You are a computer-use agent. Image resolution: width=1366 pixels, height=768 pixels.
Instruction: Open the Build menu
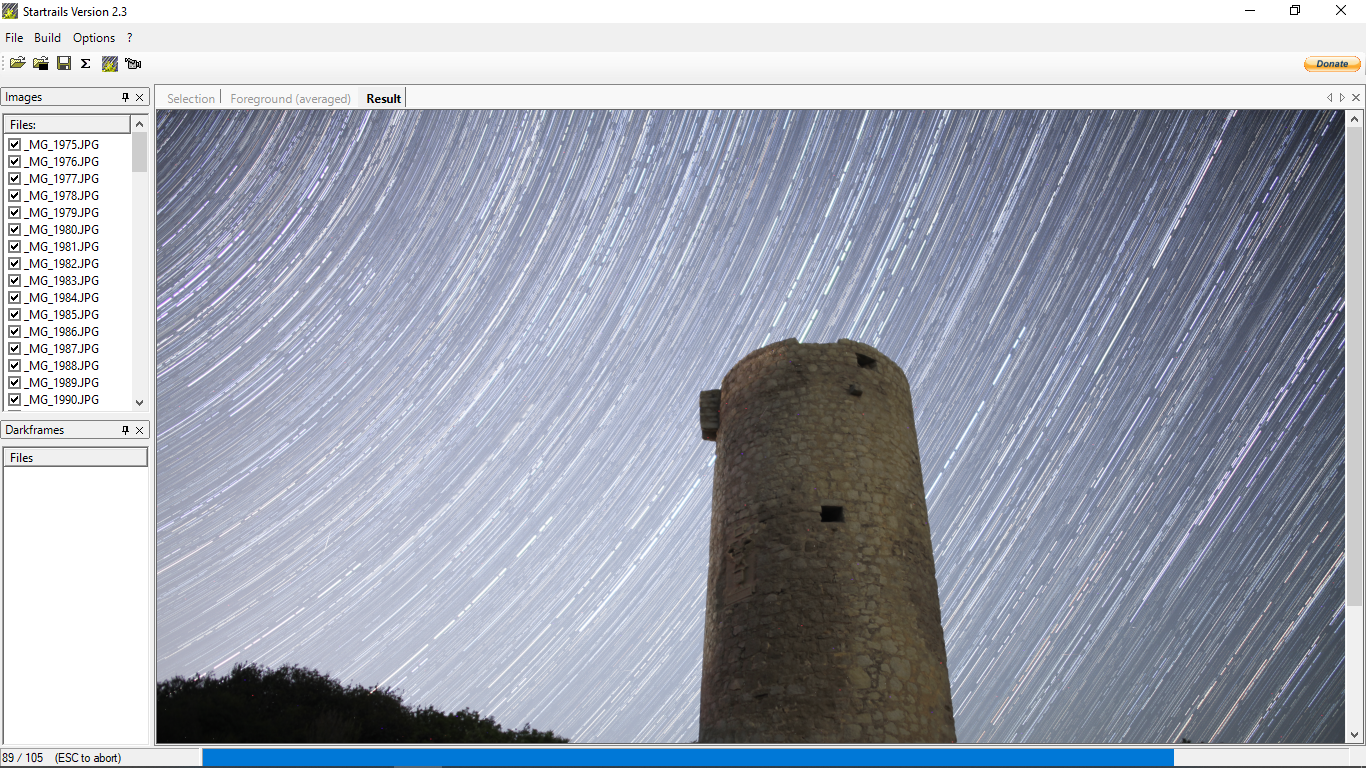tap(47, 38)
